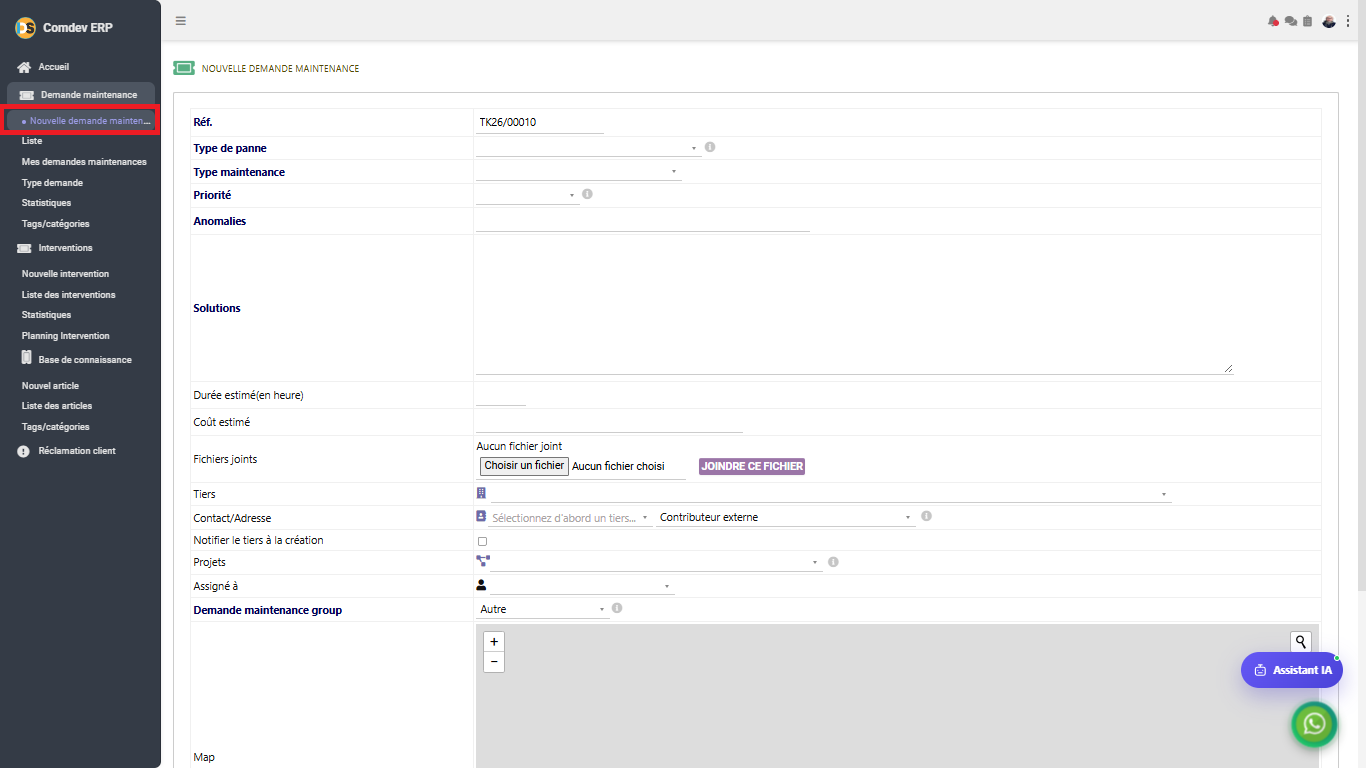Select Planning Intervention in the sidebar
Screen dimensions: 1366x768
coord(66,336)
